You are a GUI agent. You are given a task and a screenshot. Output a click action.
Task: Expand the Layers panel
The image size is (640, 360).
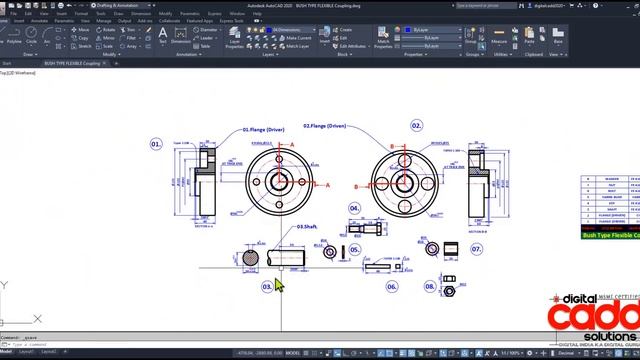coord(270,54)
